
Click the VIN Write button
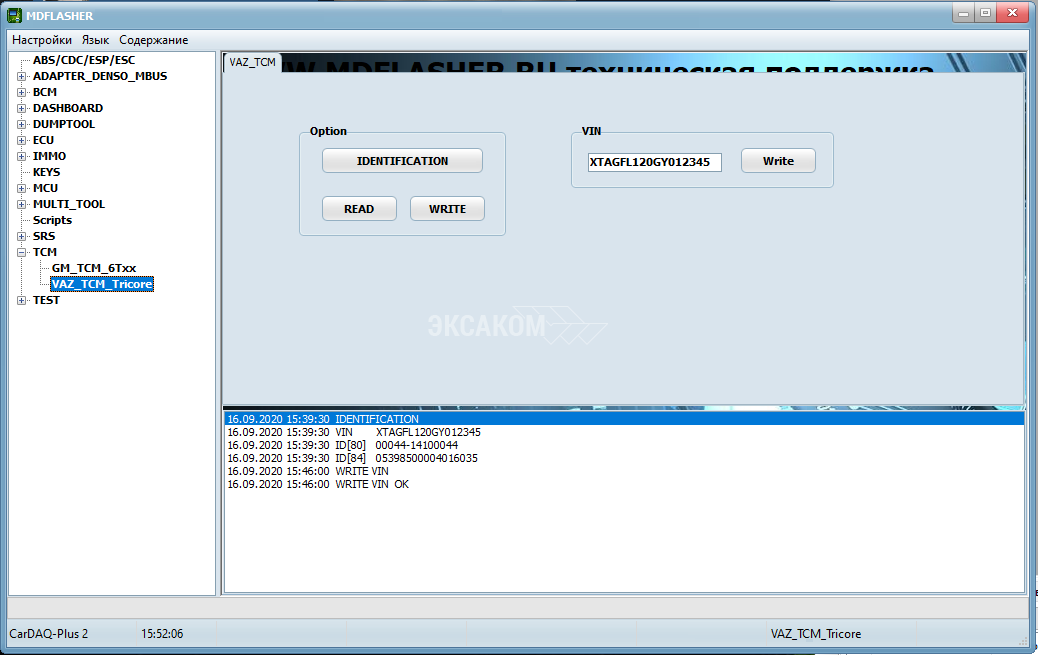[x=778, y=161]
